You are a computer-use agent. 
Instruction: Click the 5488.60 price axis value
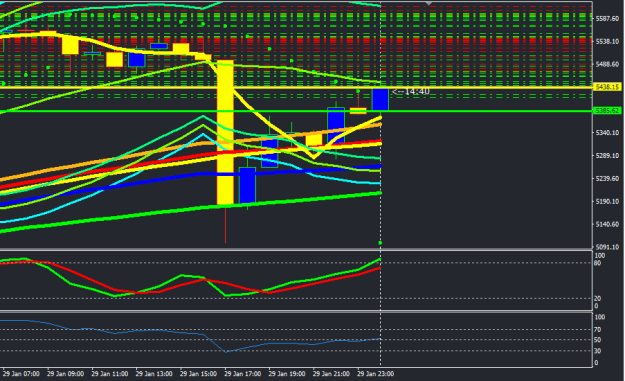[607, 64]
